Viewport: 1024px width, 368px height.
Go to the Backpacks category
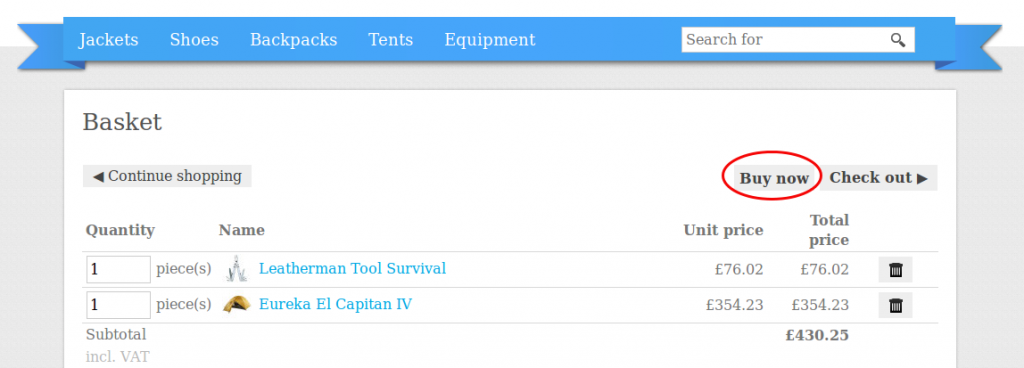[x=293, y=40]
